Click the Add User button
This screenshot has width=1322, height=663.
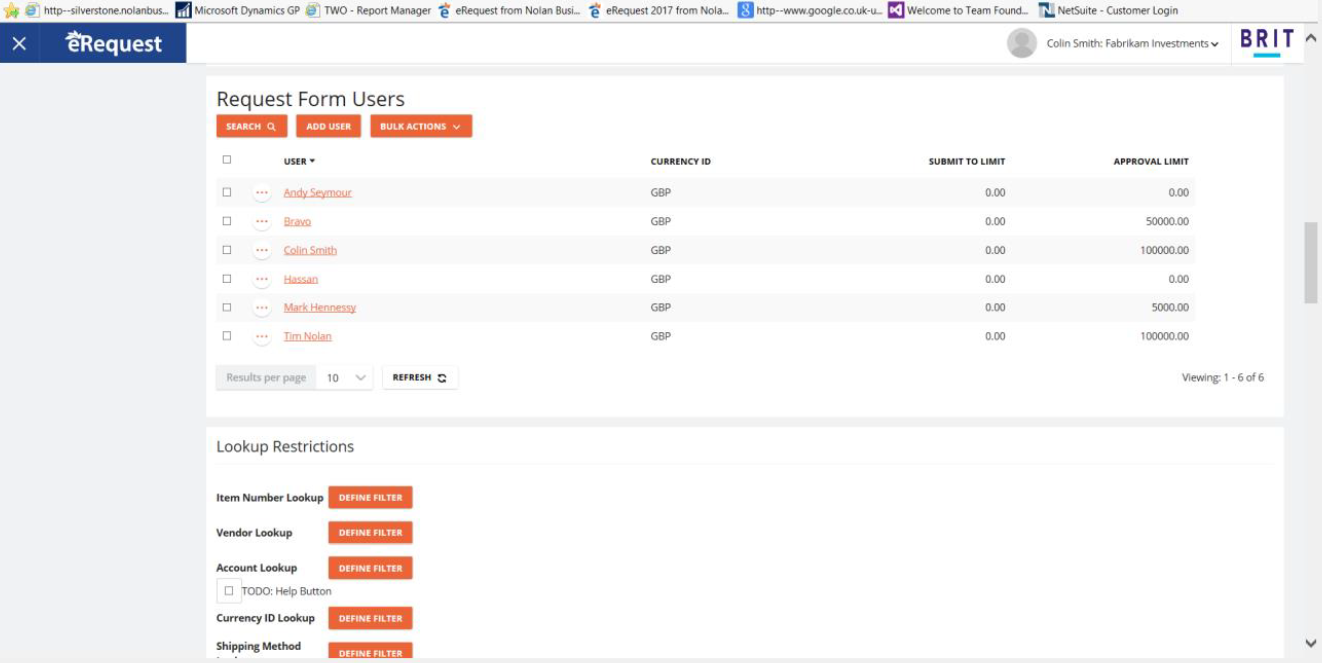point(328,127)
